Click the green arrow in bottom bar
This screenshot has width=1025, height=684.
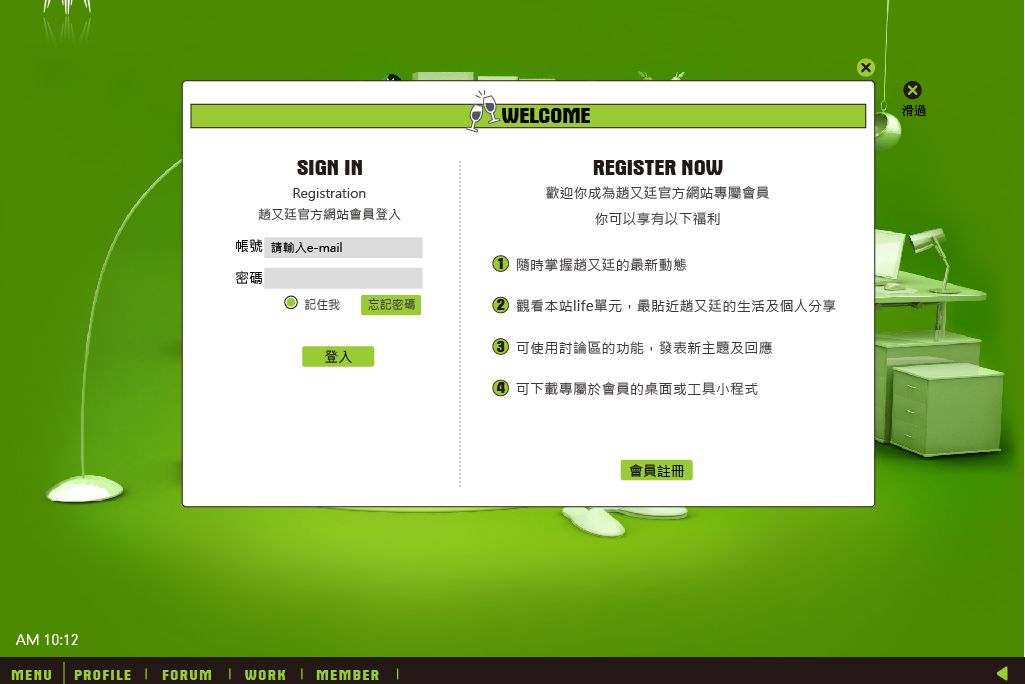pos(1002,673)
